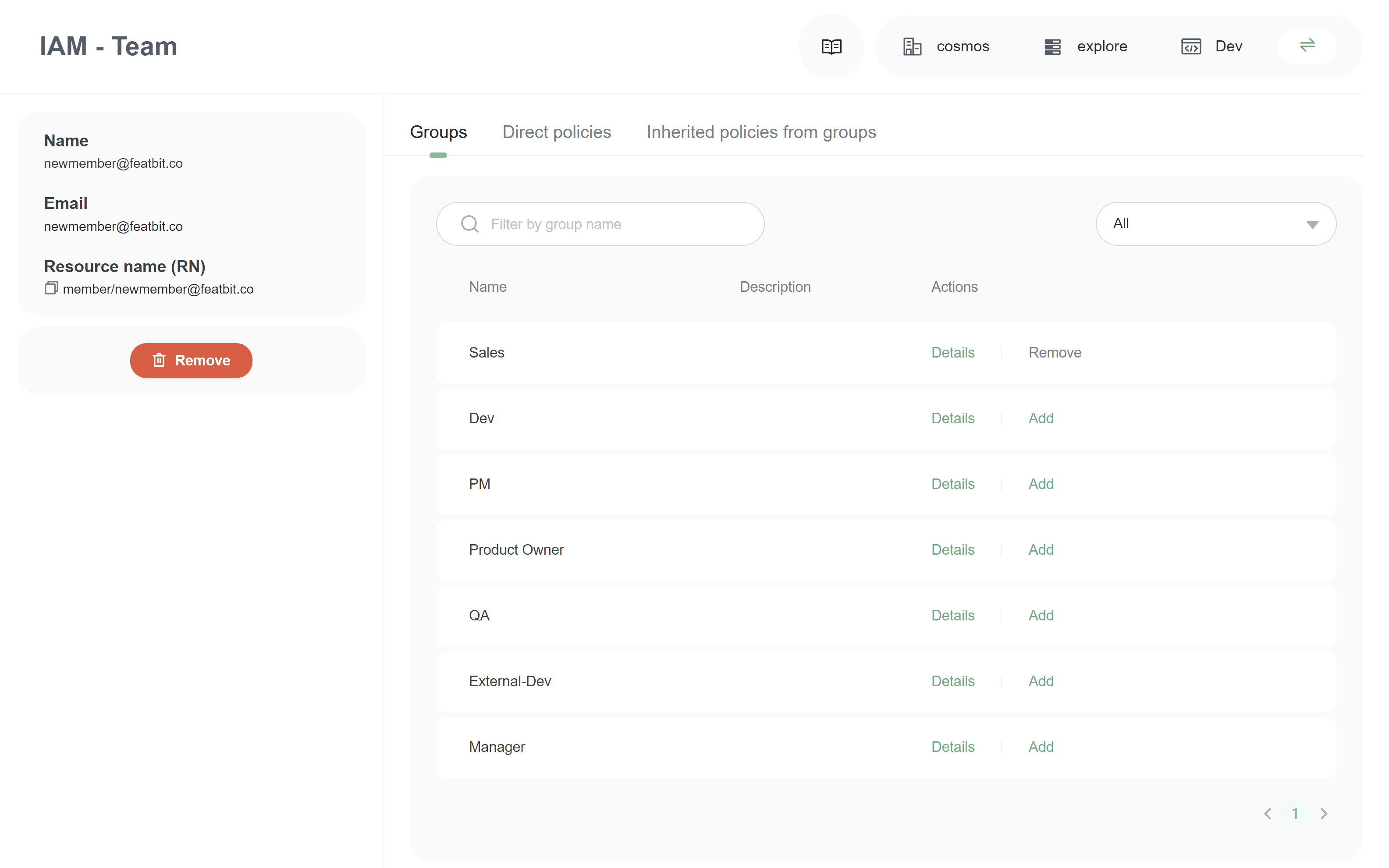
Task: Switch to the Direct policies tab
Action: click(x=556, y=132)
